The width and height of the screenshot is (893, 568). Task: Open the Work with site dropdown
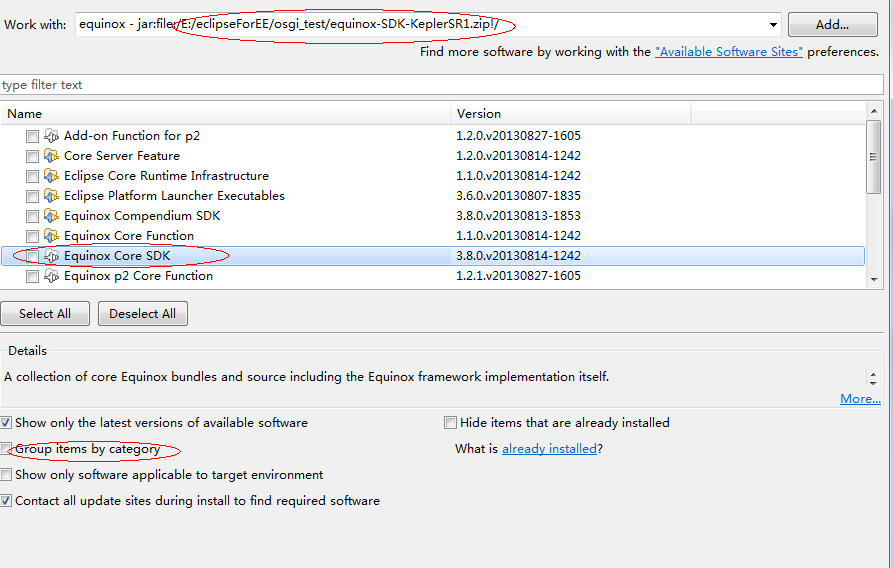[773, 24]
